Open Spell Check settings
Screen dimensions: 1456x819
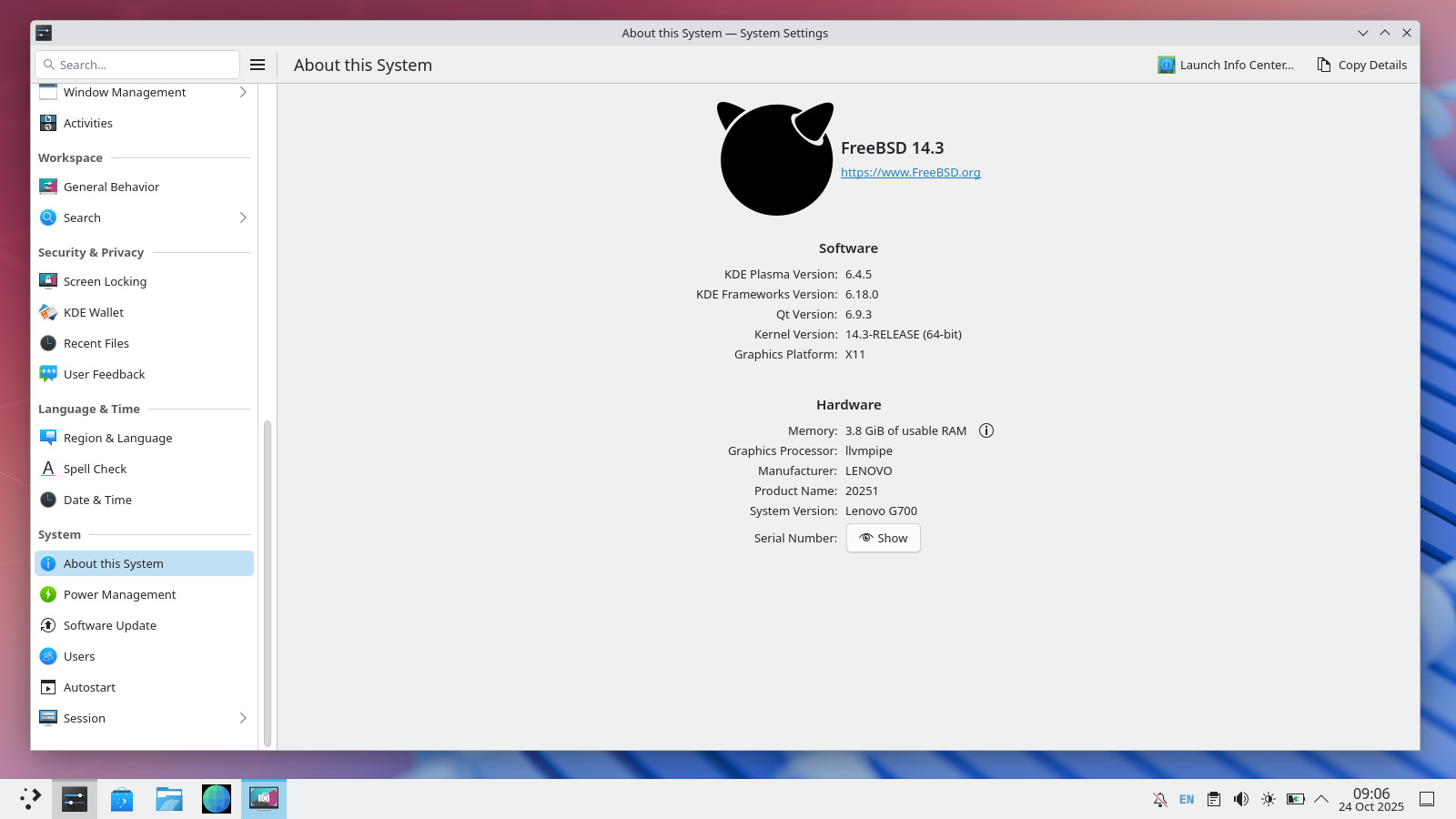(95, 469)
